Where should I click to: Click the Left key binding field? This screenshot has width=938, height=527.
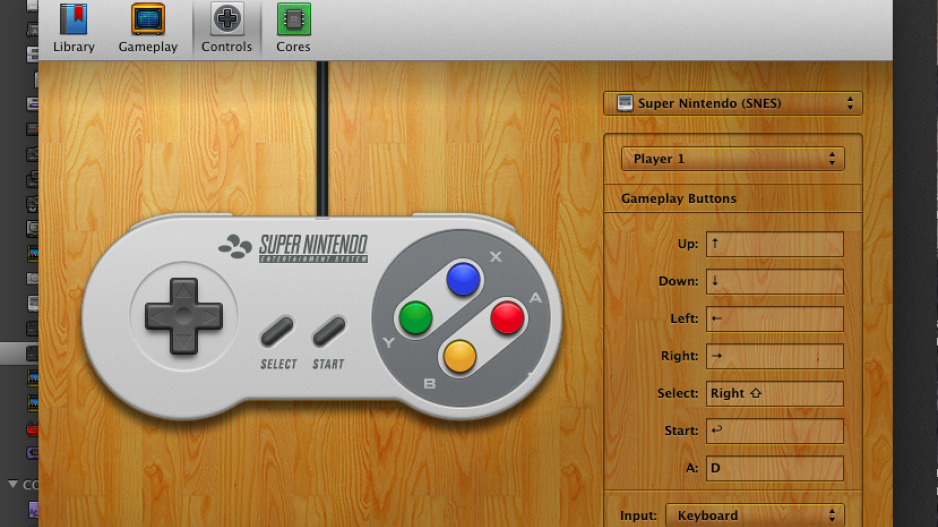[x=775, y=319]
